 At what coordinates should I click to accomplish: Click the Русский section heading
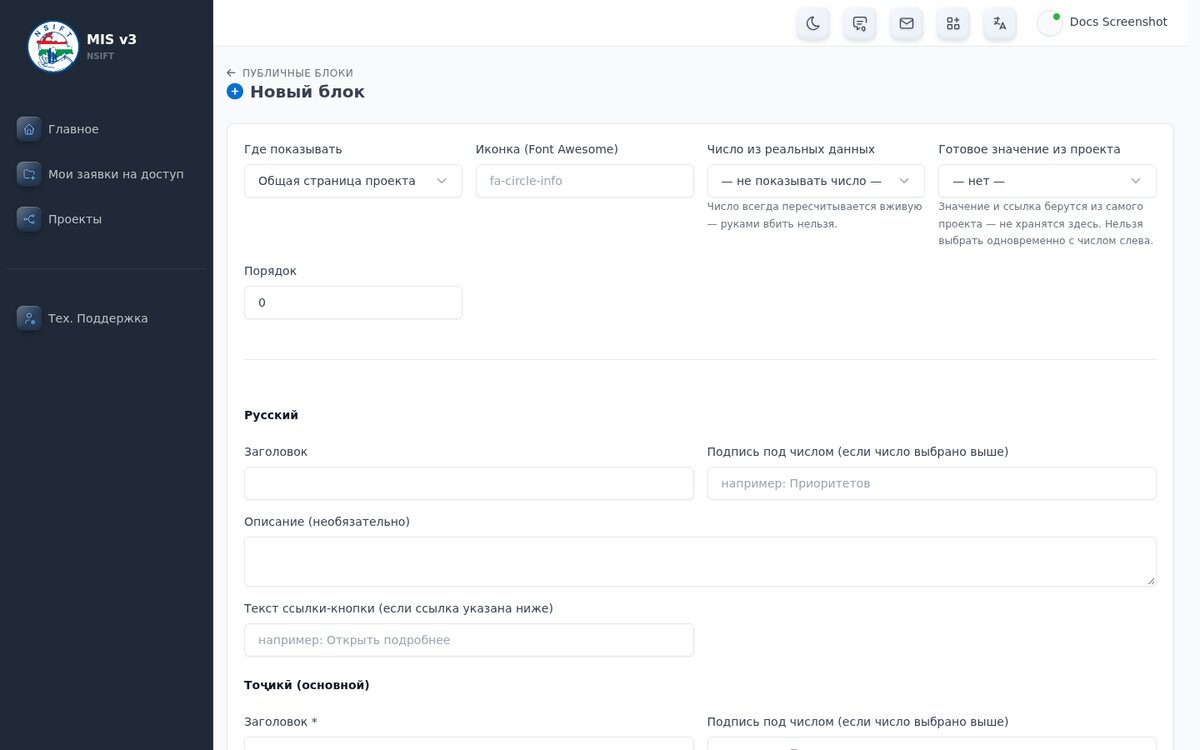point(271,415)
